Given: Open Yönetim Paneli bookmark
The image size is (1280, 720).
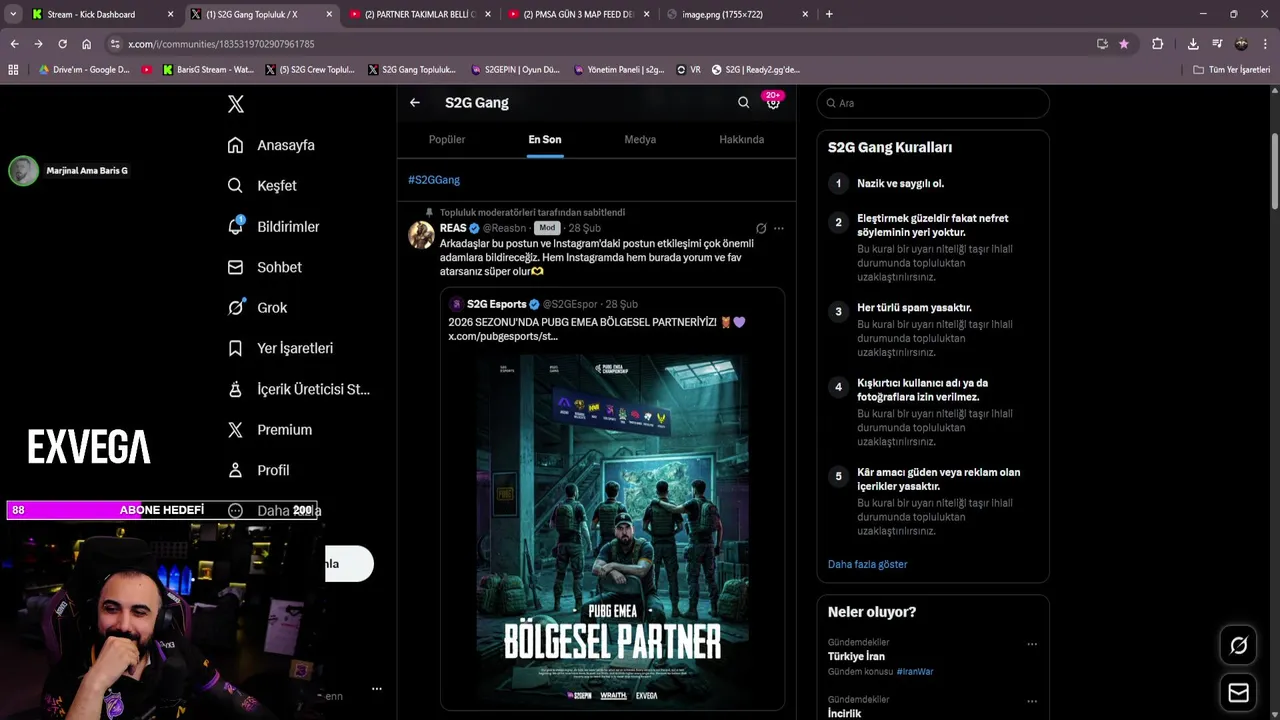Looking at the screenshot, I should (x=619, y=70).
